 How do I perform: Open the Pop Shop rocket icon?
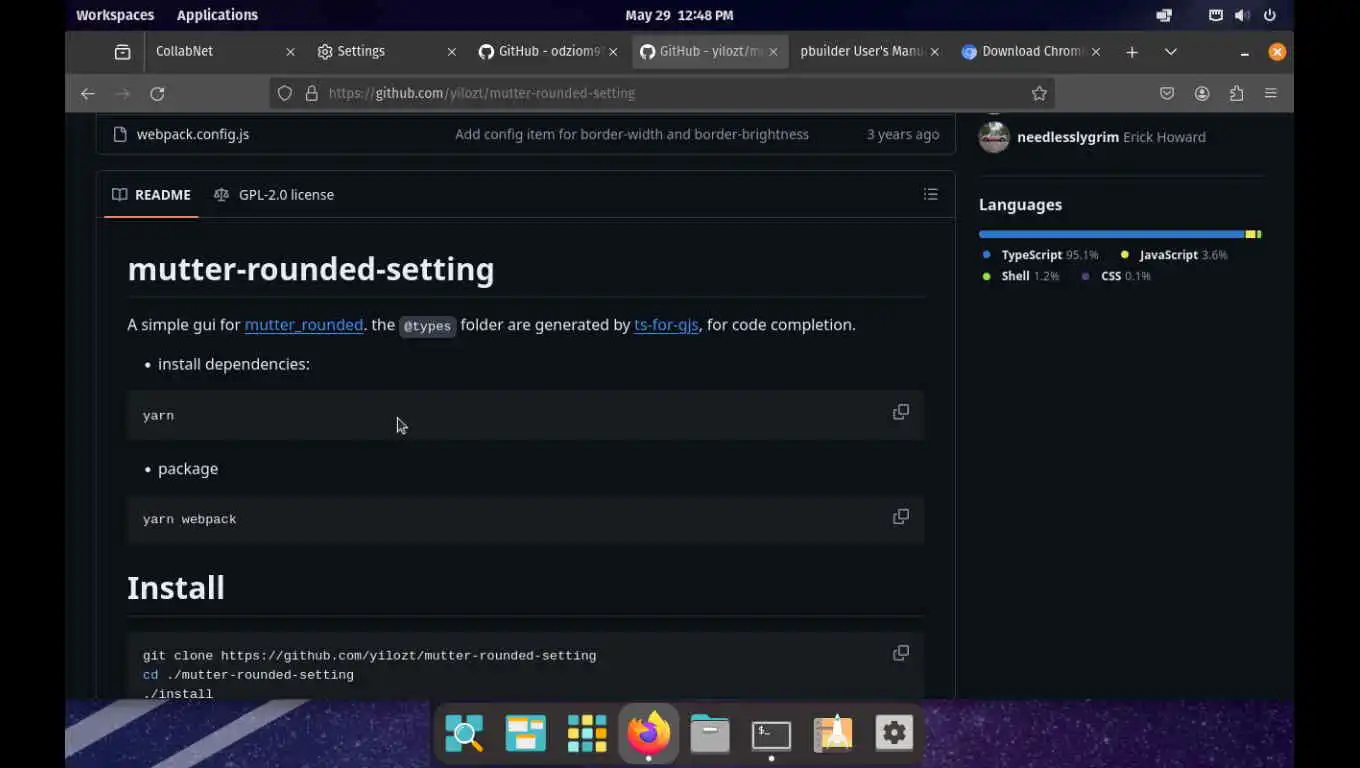(x=833, y=734)
